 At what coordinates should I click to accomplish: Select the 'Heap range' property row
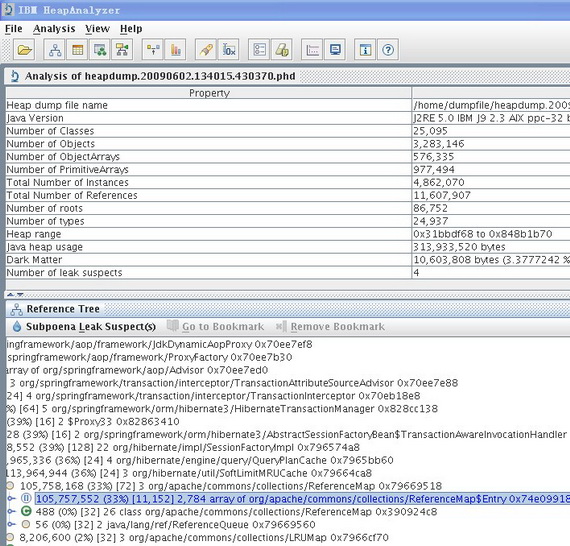point(288,234)
